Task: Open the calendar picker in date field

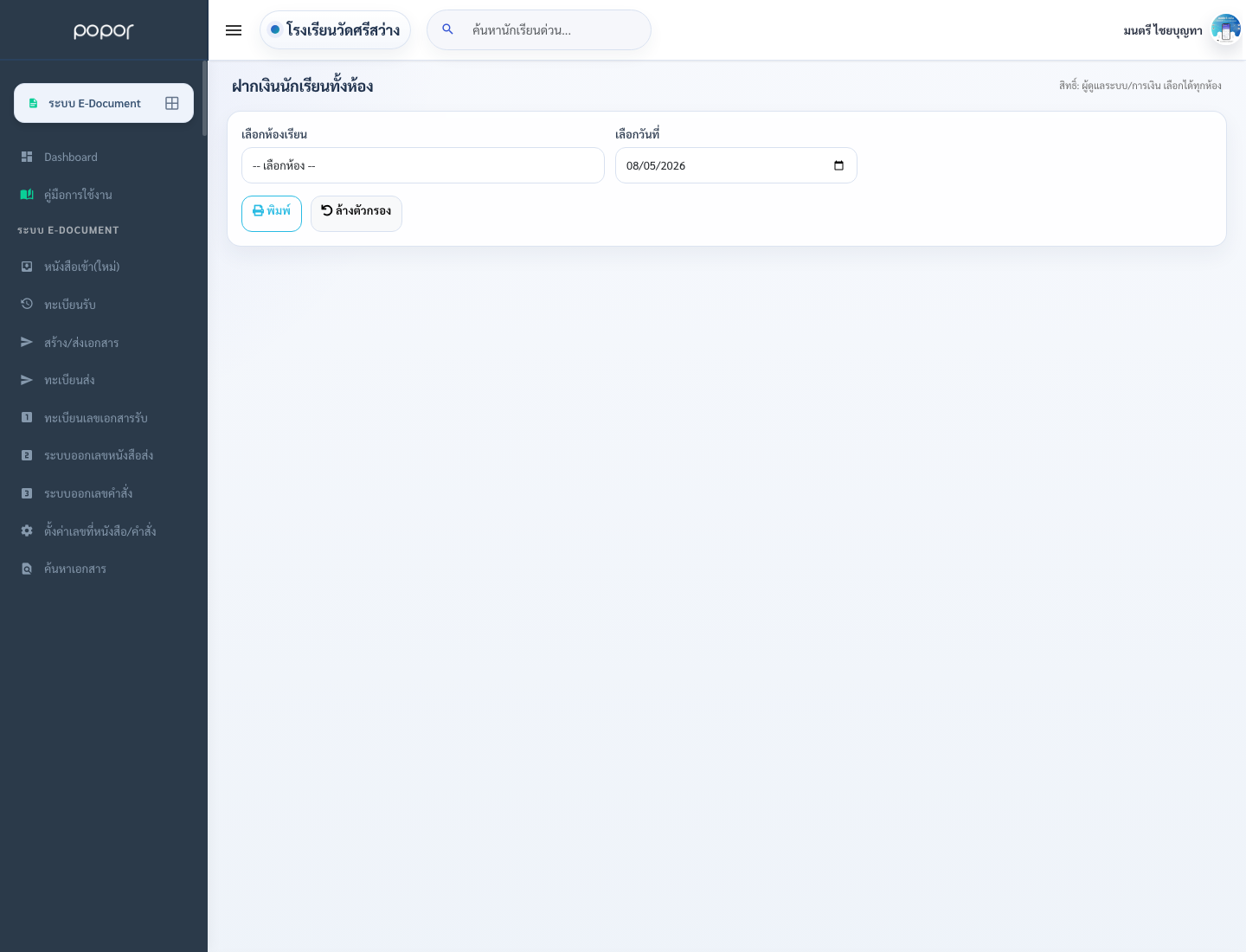Action: (x=838, y=165)
